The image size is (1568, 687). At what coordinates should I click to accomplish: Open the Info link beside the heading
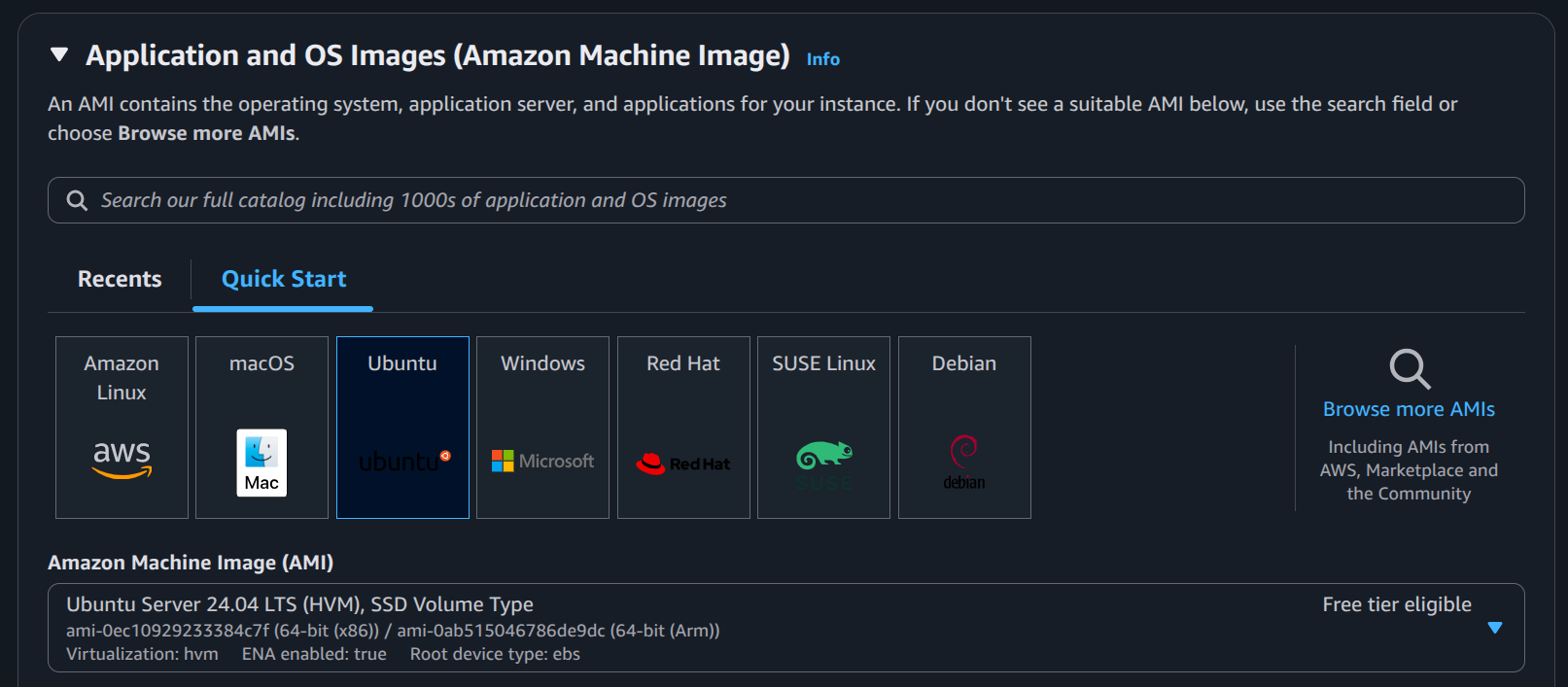pyautogui.click(x=822, y=59)
